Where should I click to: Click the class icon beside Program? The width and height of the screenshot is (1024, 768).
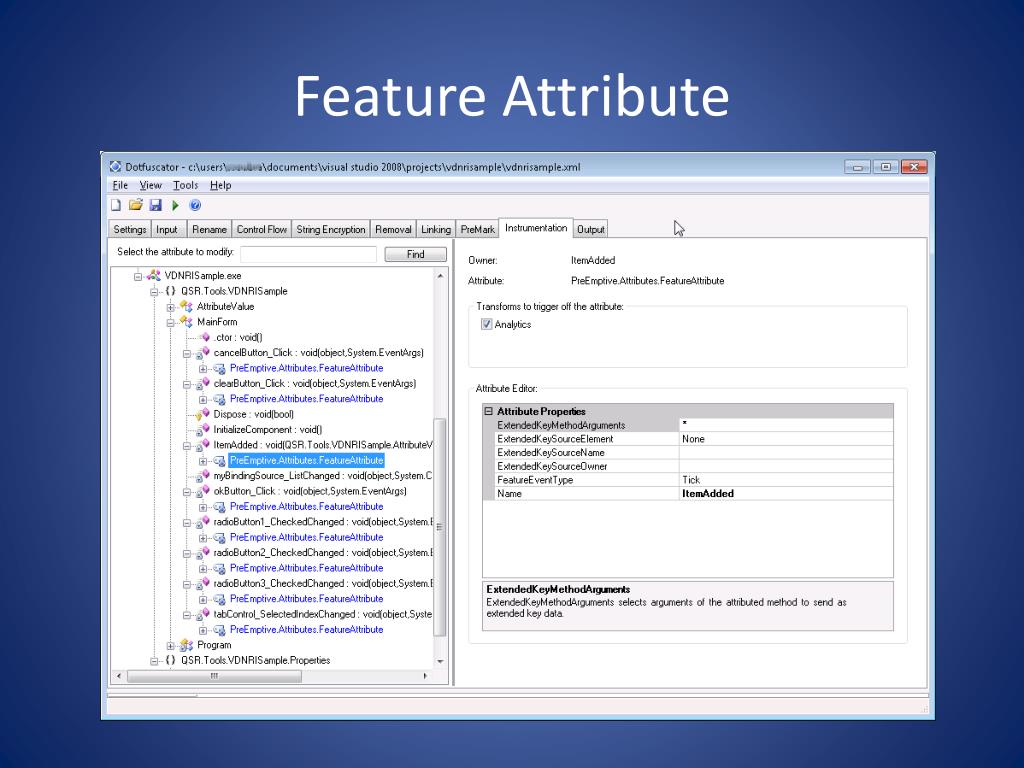coord(186,645)
